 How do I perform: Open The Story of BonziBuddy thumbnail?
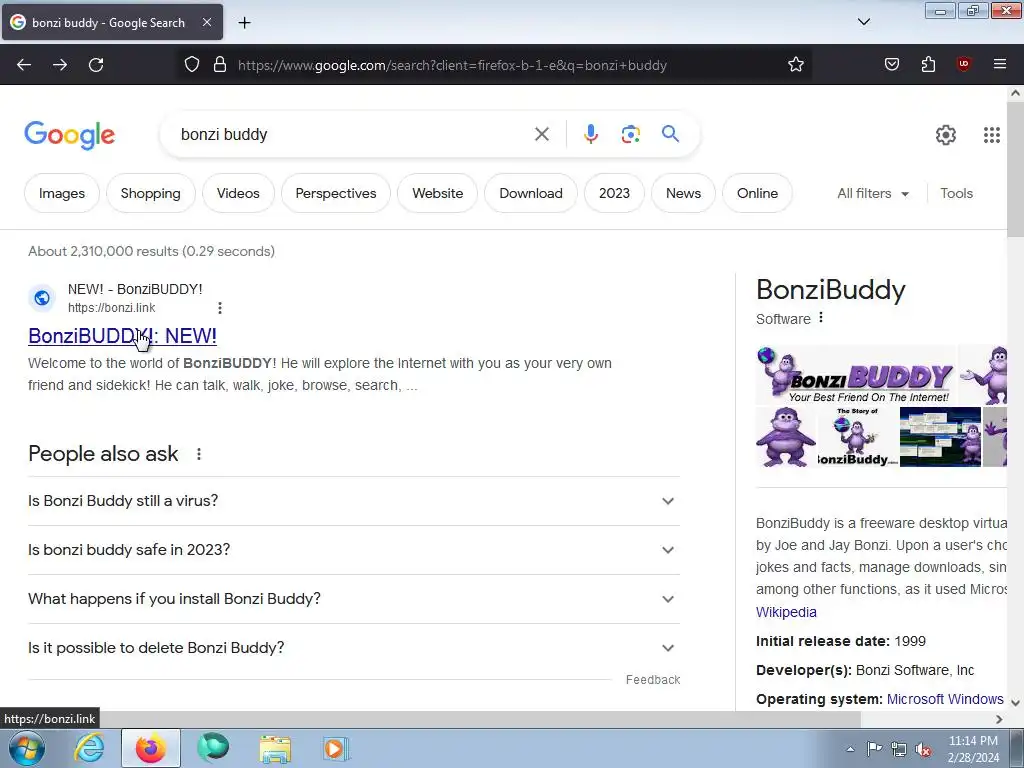point(857,437)
